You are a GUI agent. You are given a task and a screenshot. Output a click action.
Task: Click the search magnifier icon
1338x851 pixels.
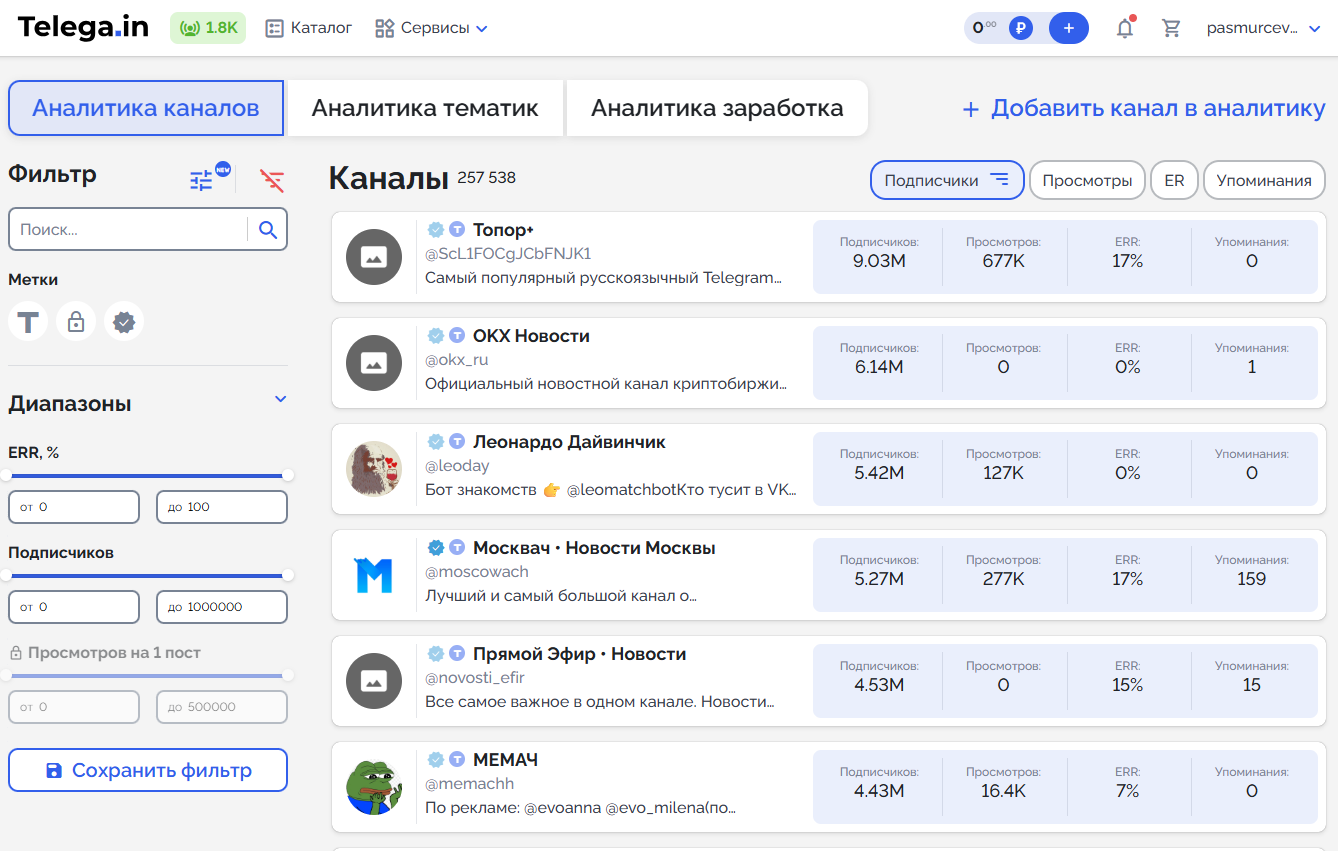[x=267, y=230]
